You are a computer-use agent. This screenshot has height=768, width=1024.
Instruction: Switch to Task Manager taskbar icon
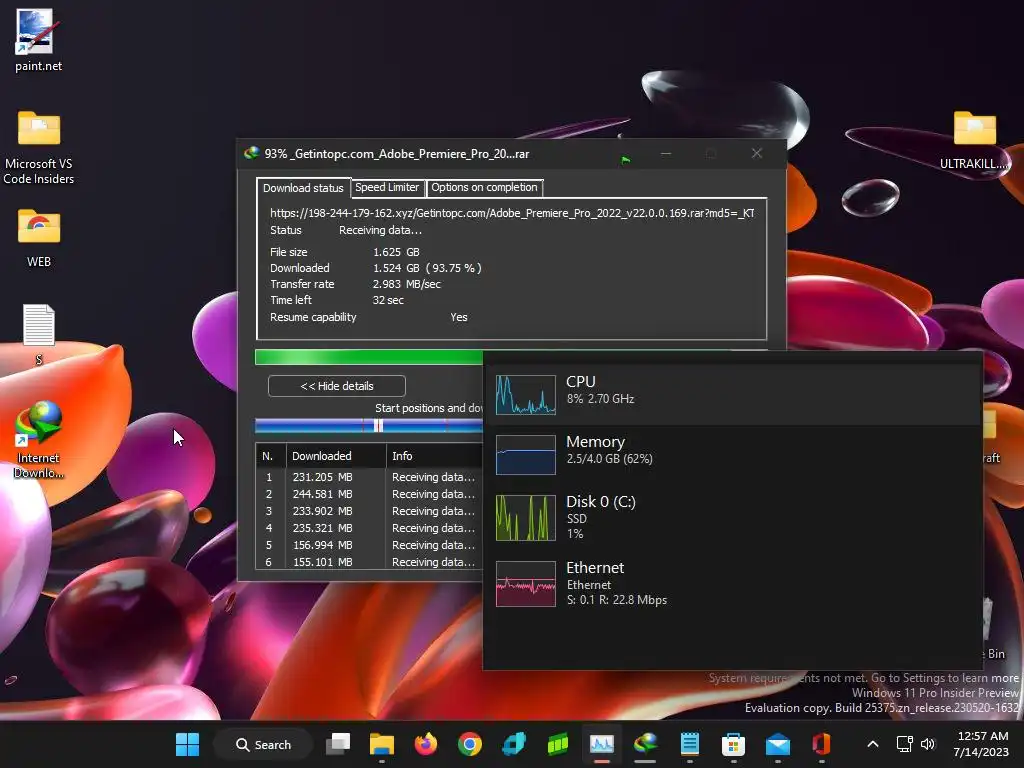[601, 744]
